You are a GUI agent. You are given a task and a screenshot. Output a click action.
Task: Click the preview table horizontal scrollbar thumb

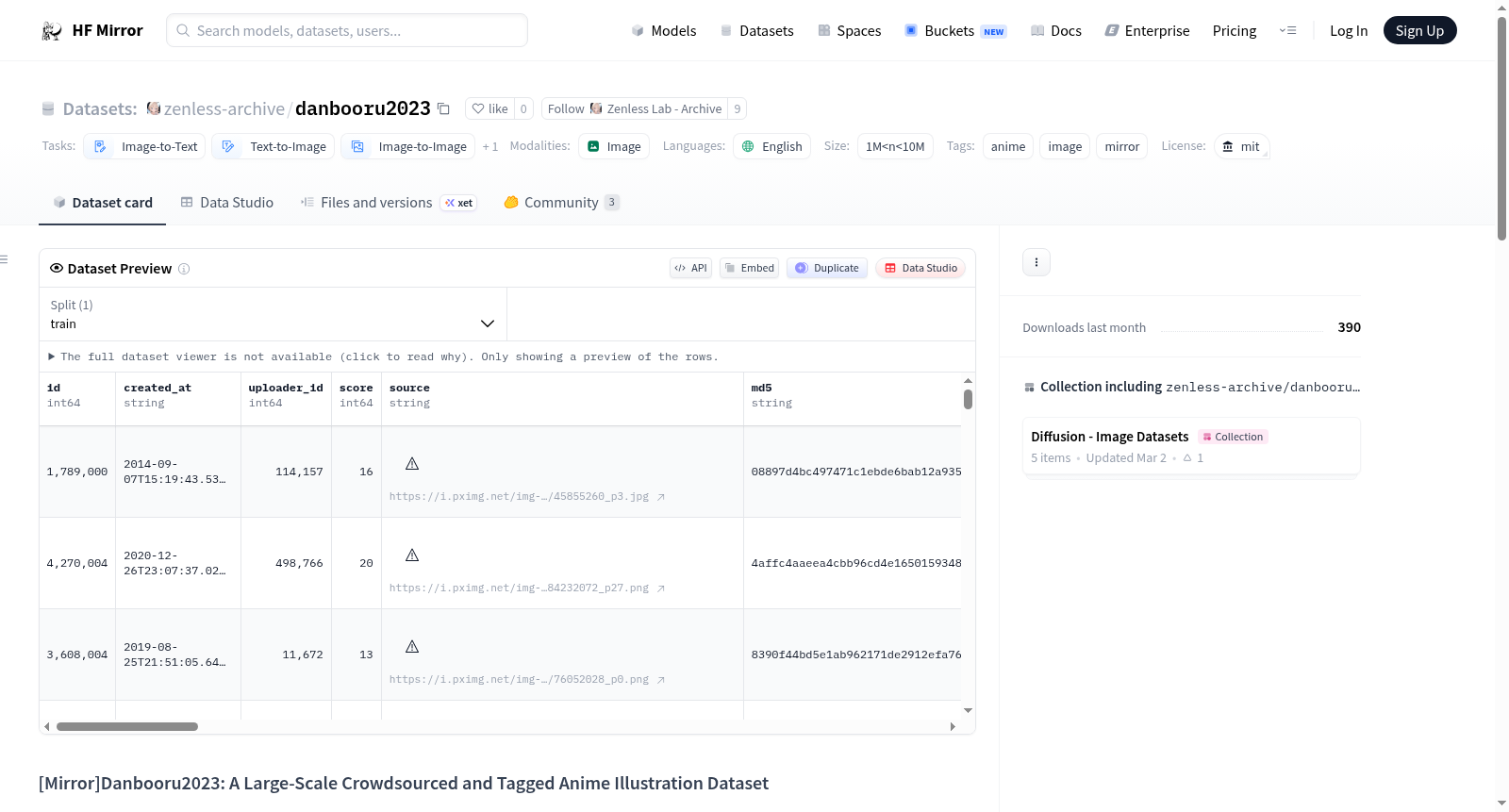coord(127,727)
